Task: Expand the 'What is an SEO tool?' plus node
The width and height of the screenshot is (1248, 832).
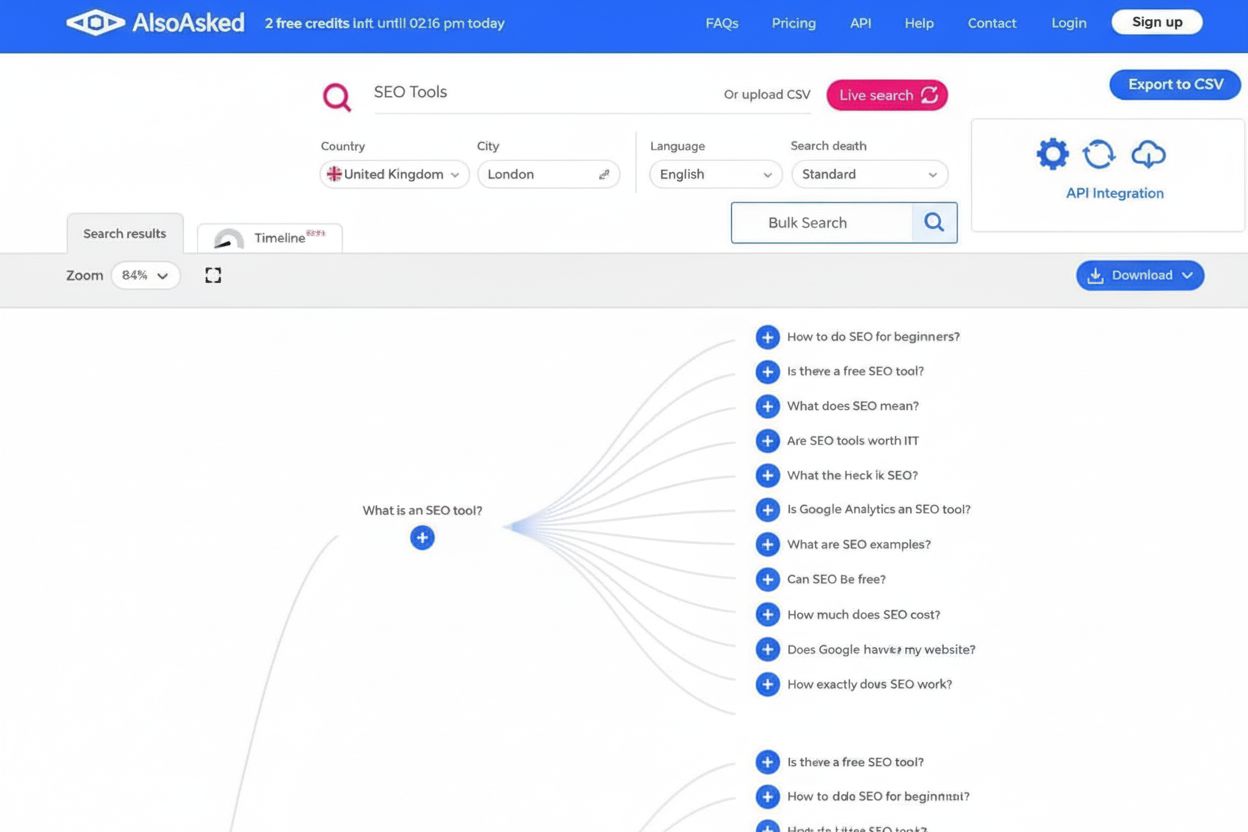Action: [x=422, y=537]
